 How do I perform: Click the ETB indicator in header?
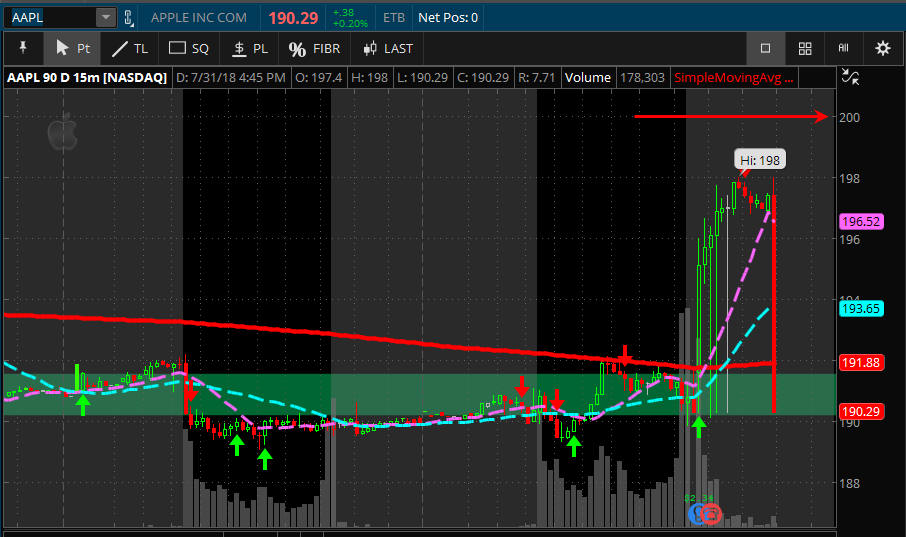tap(394, 18)
